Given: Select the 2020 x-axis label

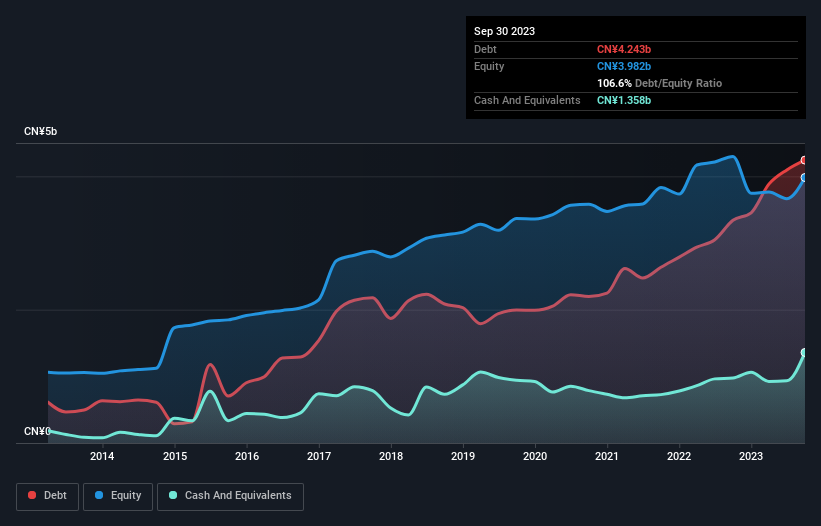Looking at the screenshot, I should (x=535, y=456).
